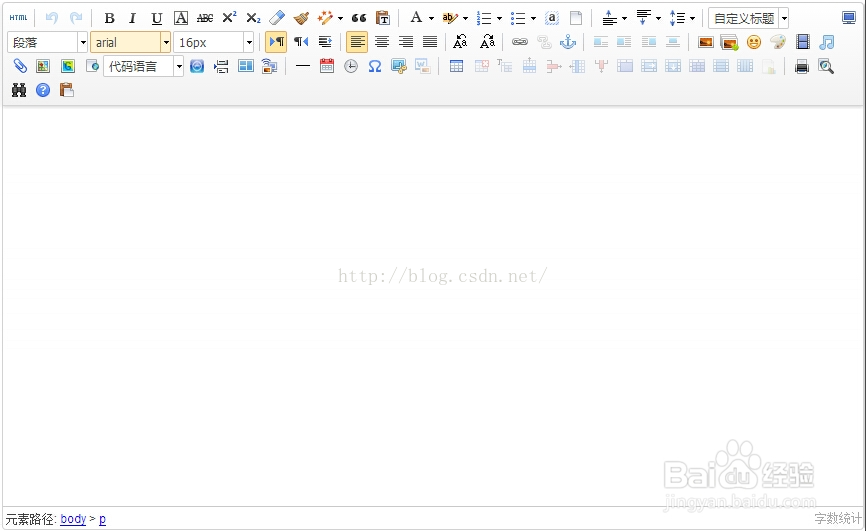Image resolution: width=866 pixels, height=531 pixels.
Task: Insert a blockquote
Action: (x=359, y=18)
